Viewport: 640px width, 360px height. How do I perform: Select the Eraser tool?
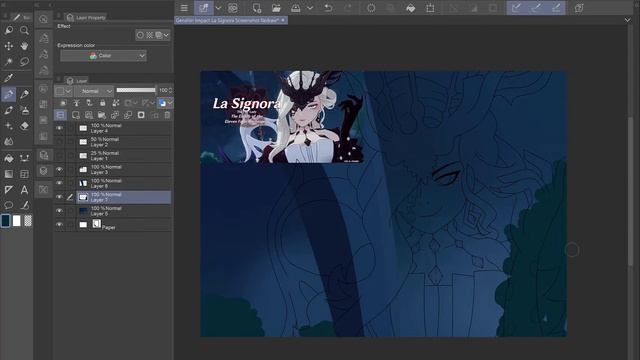pyautogui.click(x=24, y=126)
